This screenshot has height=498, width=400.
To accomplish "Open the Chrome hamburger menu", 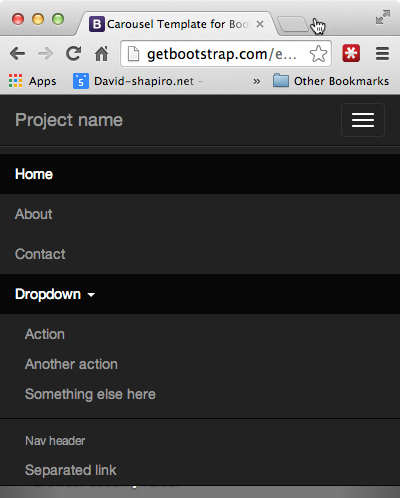I will pyautogui.click(x=382, y=53).
